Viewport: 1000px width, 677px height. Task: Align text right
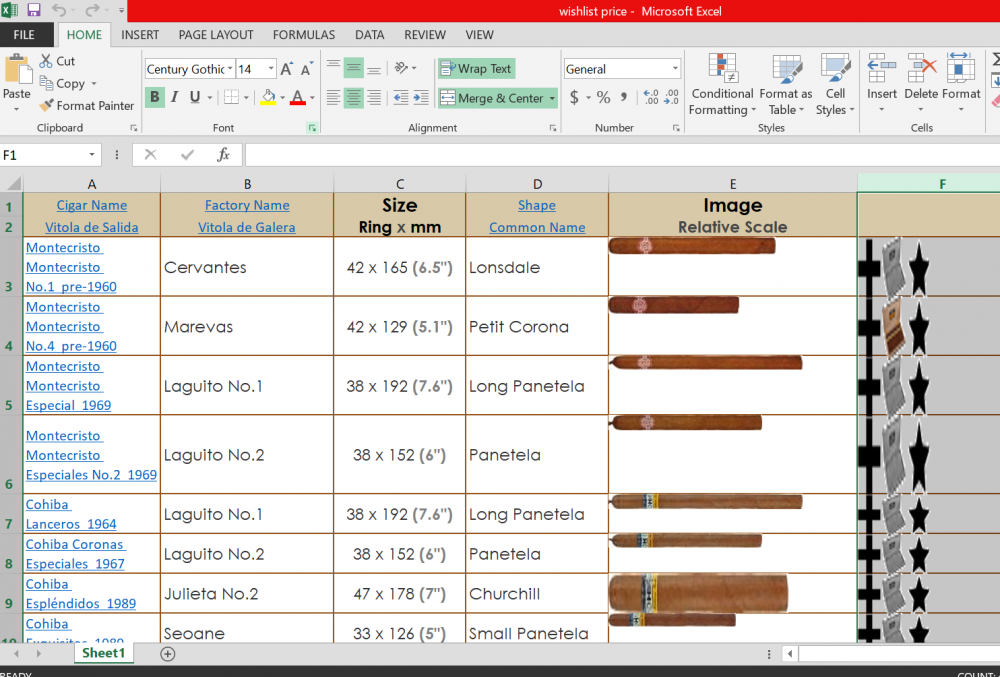coord(374,98)
